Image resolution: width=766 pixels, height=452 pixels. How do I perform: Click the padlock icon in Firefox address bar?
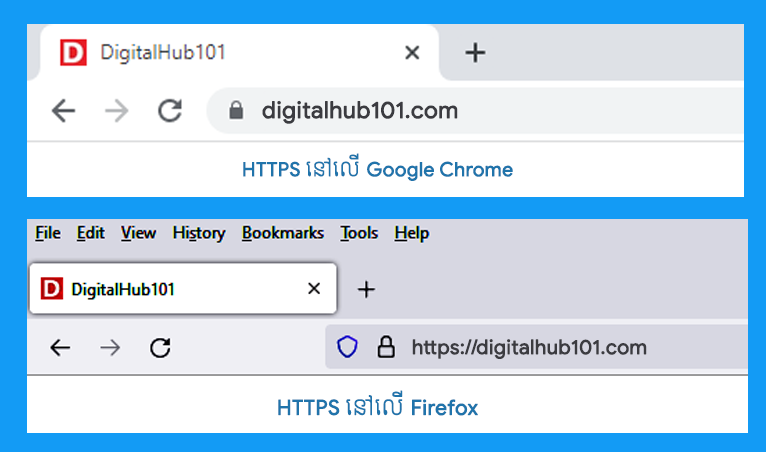pyautogui.click(x=386, y=347)
